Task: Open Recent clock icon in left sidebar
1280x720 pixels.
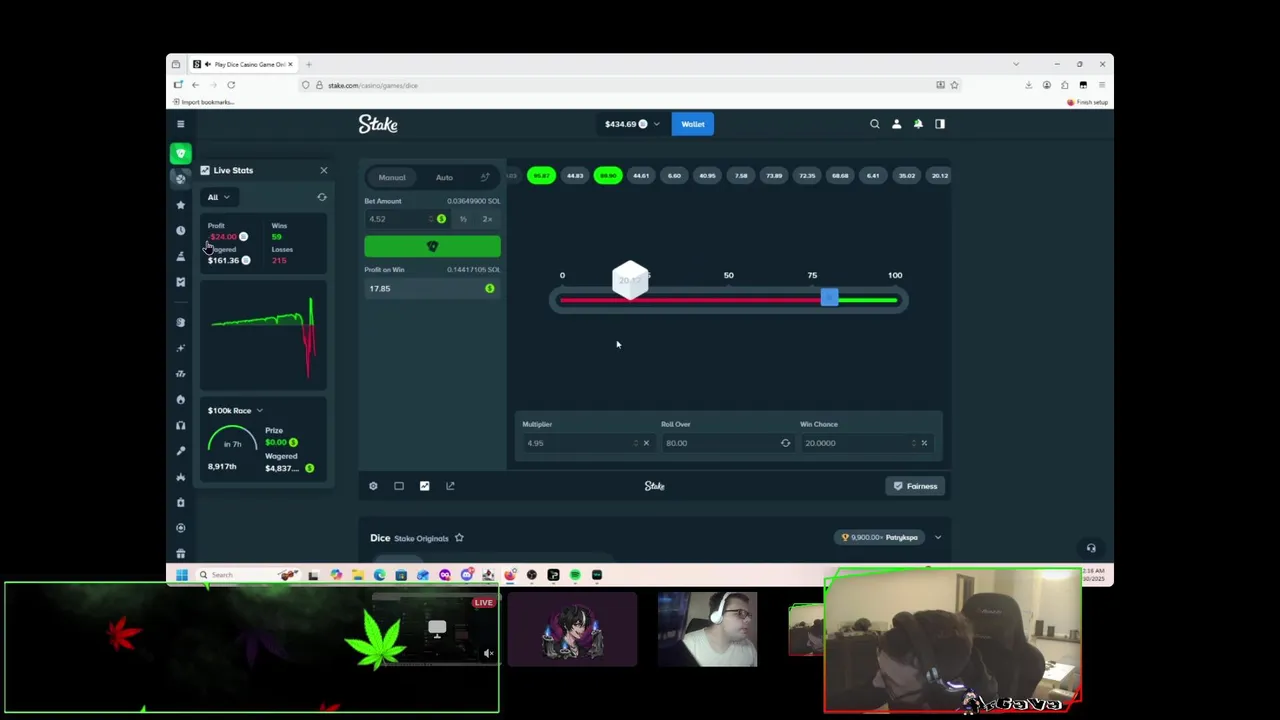Action: click(x=180, y=230)
